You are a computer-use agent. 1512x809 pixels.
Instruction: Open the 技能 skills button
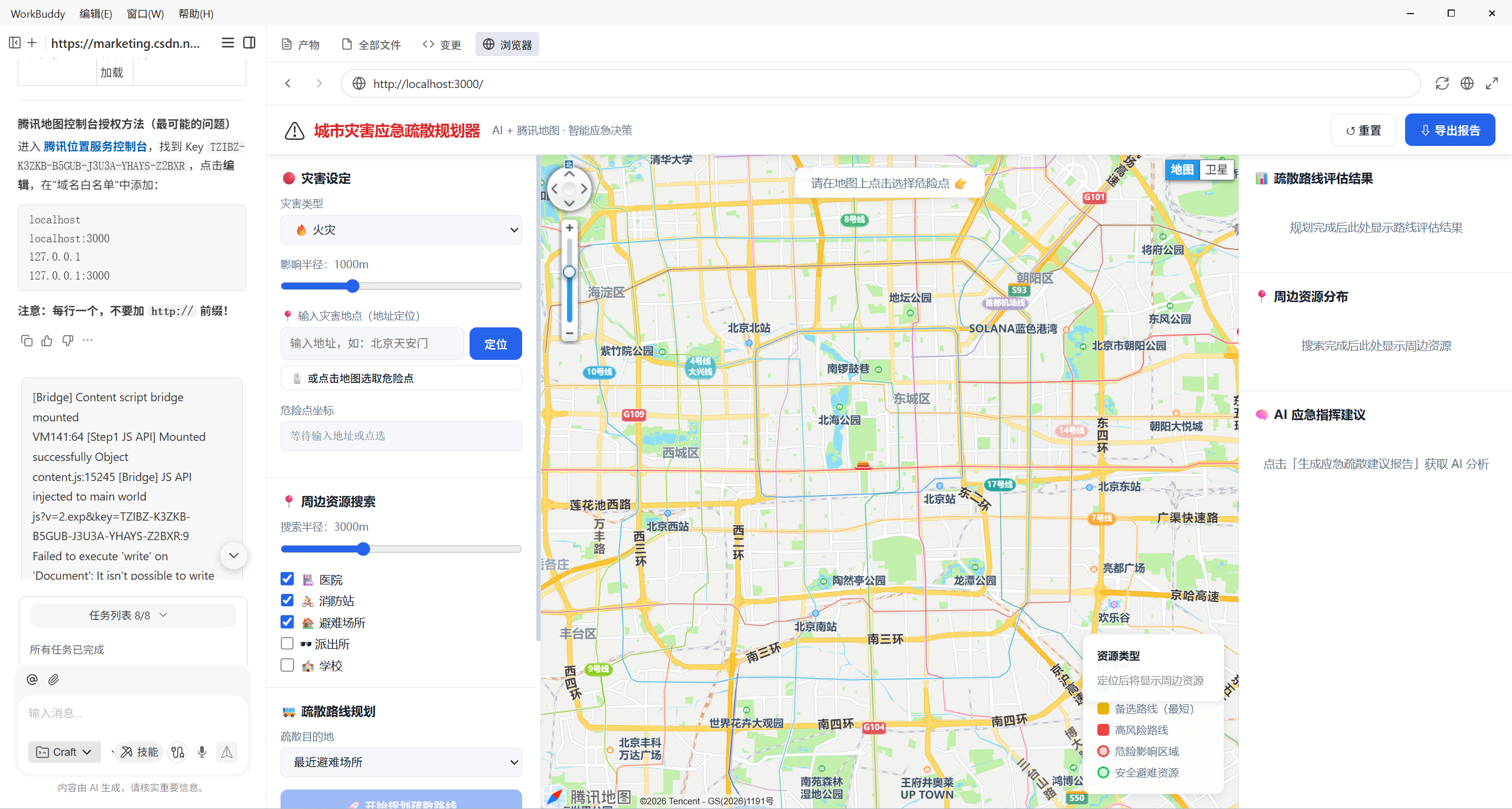[139, 752]
